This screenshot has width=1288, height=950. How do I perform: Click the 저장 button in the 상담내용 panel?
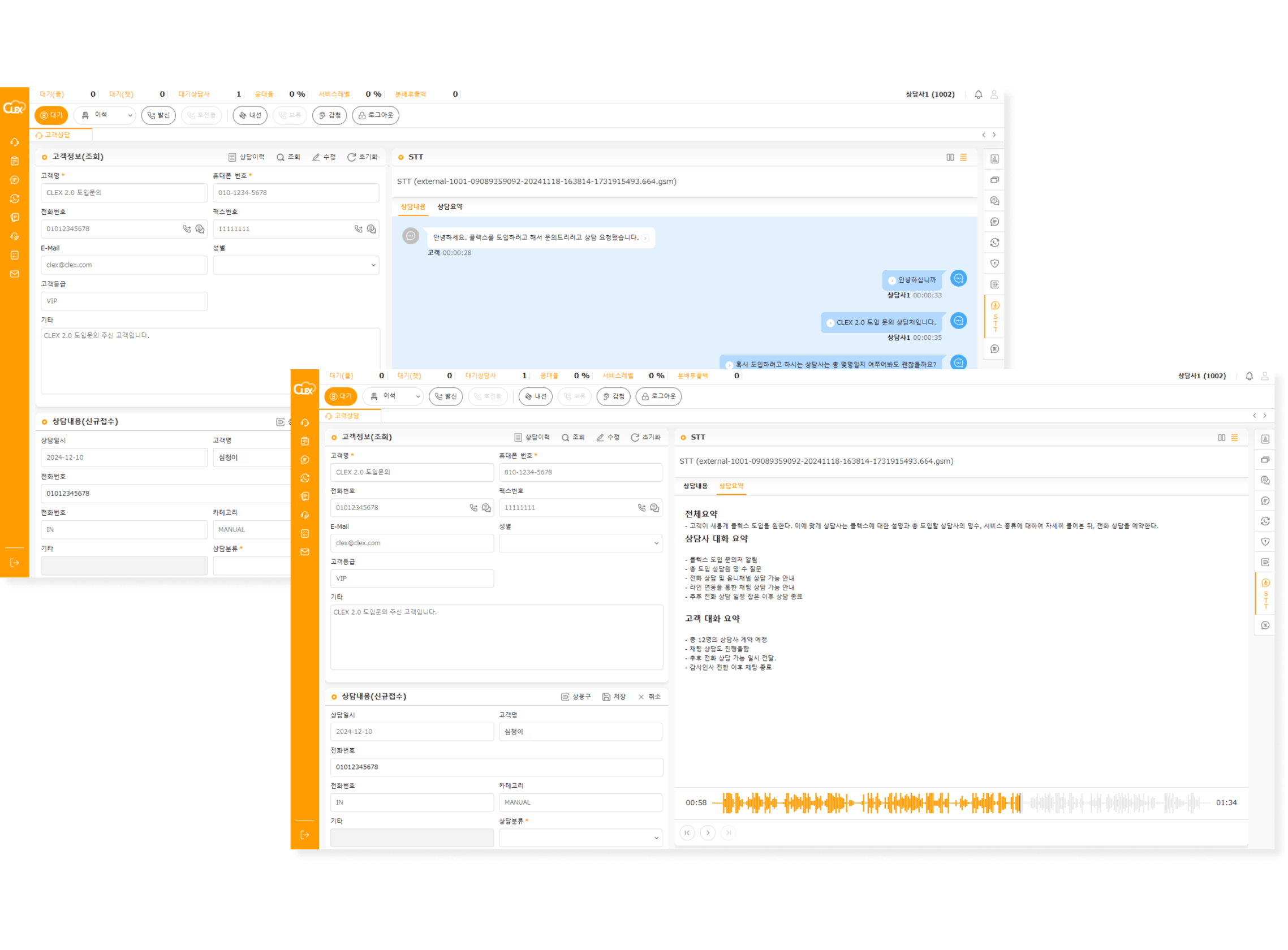point(613,697)
